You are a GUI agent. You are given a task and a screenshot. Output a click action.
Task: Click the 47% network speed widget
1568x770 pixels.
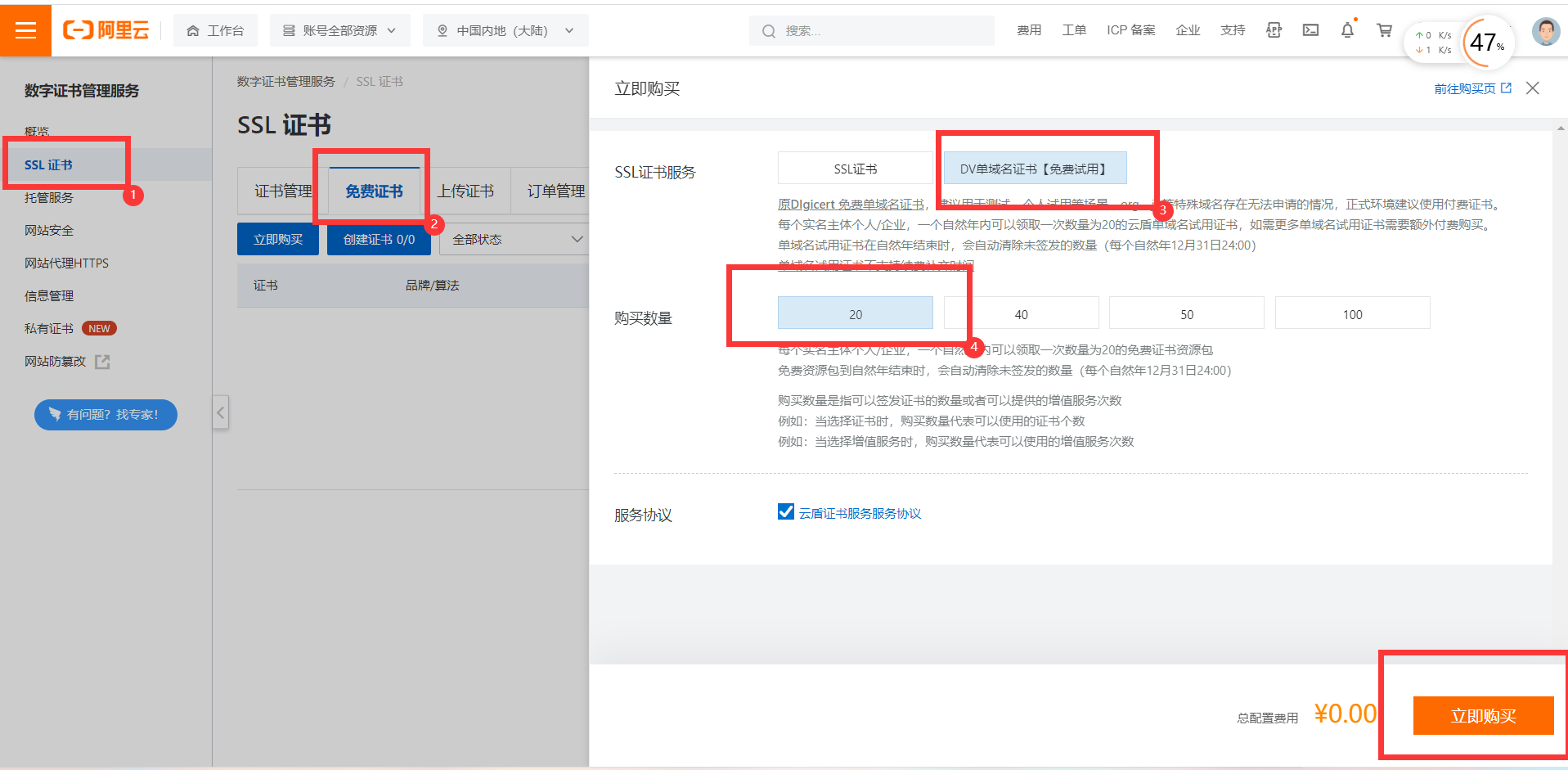click(x=1488, y=42)
